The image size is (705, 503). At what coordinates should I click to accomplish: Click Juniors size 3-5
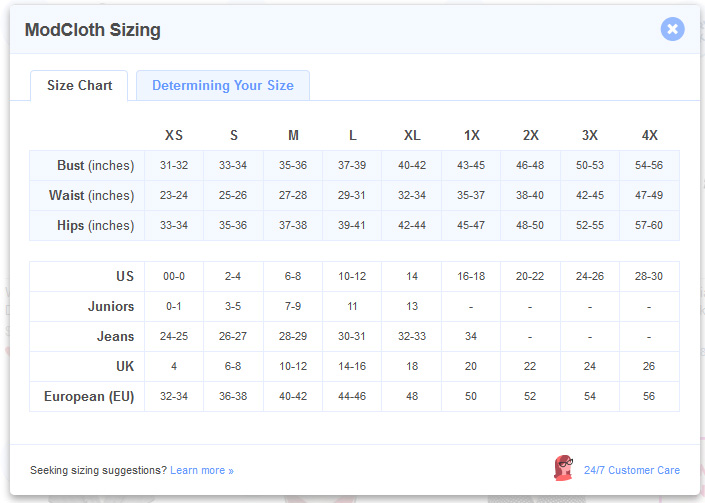coord(233,307)
